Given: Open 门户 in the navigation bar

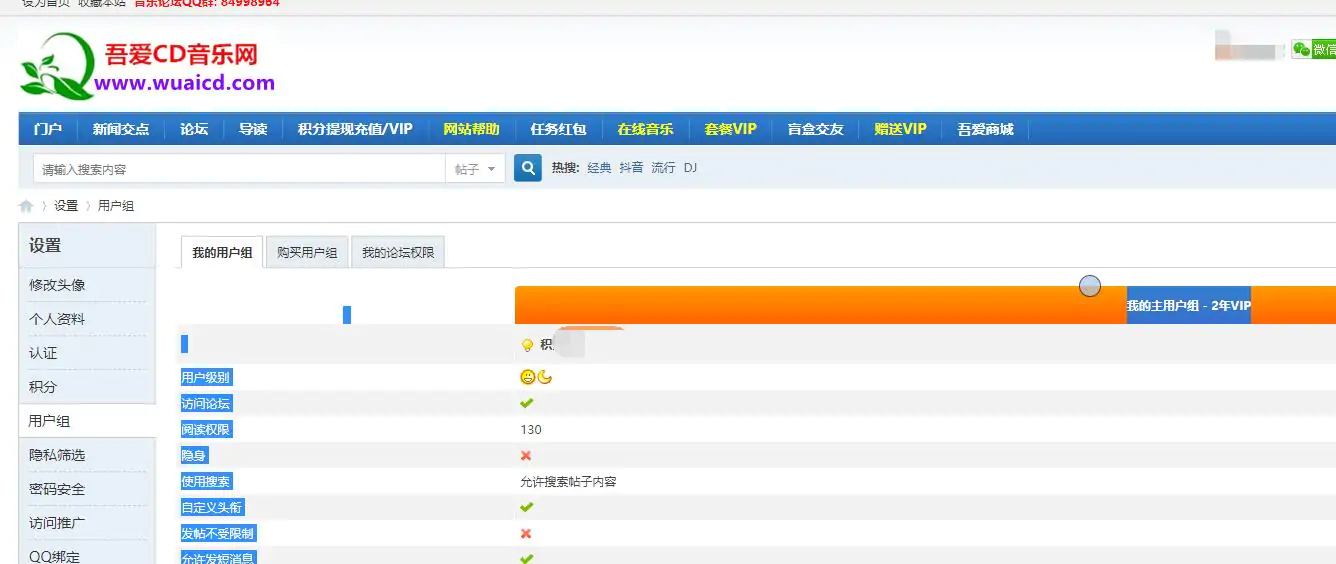Looking at the screenshot, I should [47, 129].
